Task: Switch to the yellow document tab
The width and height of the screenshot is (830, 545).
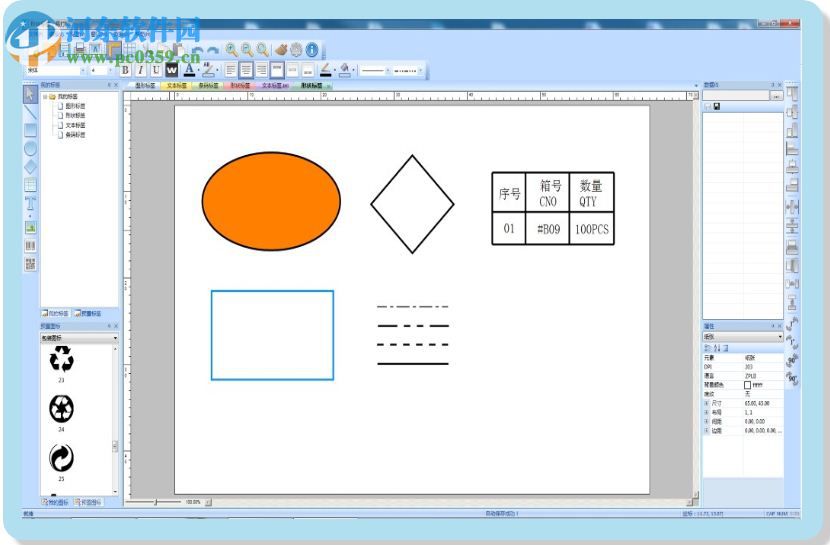Action: (176, 85)
